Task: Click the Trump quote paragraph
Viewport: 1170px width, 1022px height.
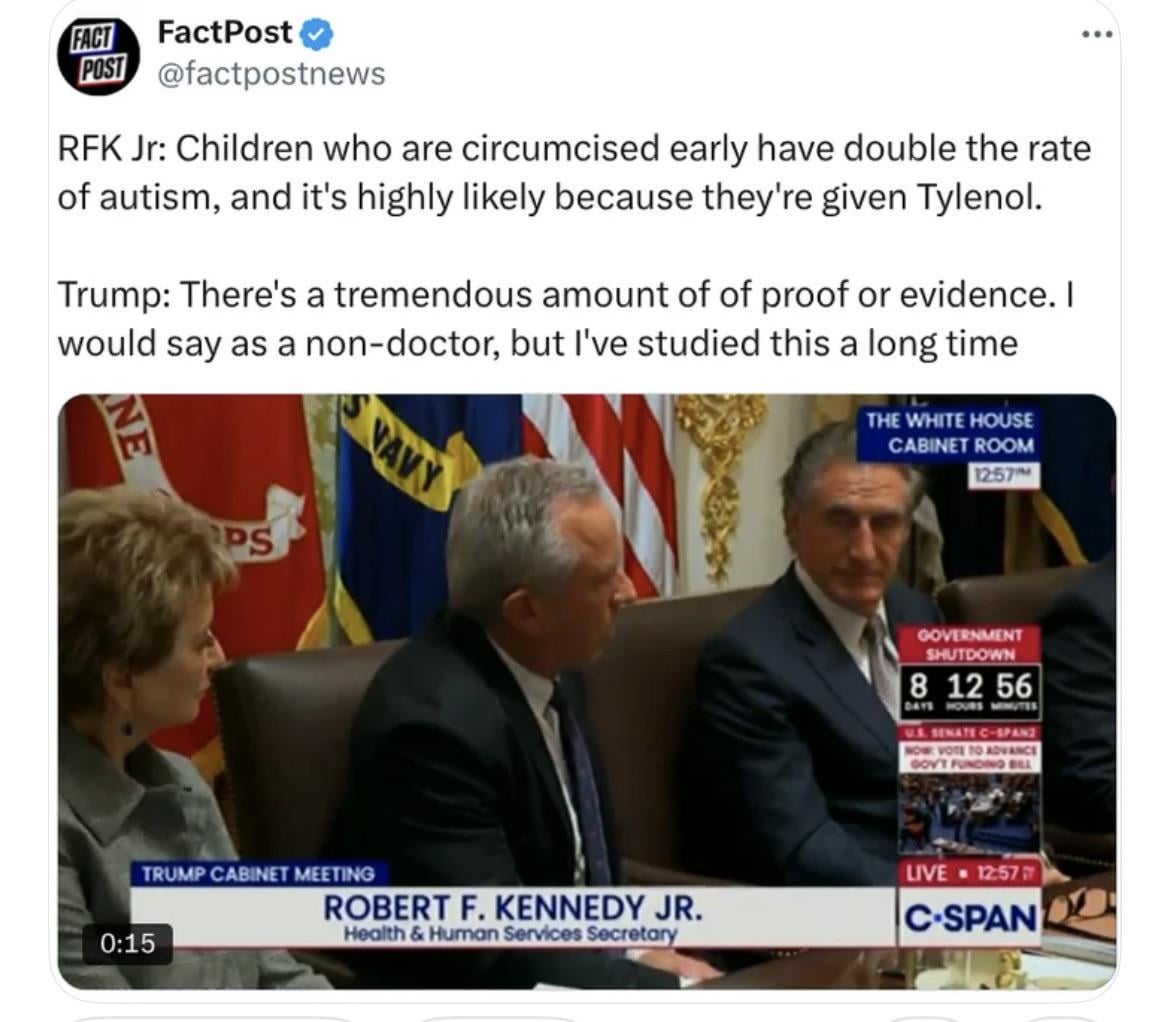Action: pos(566,319)
